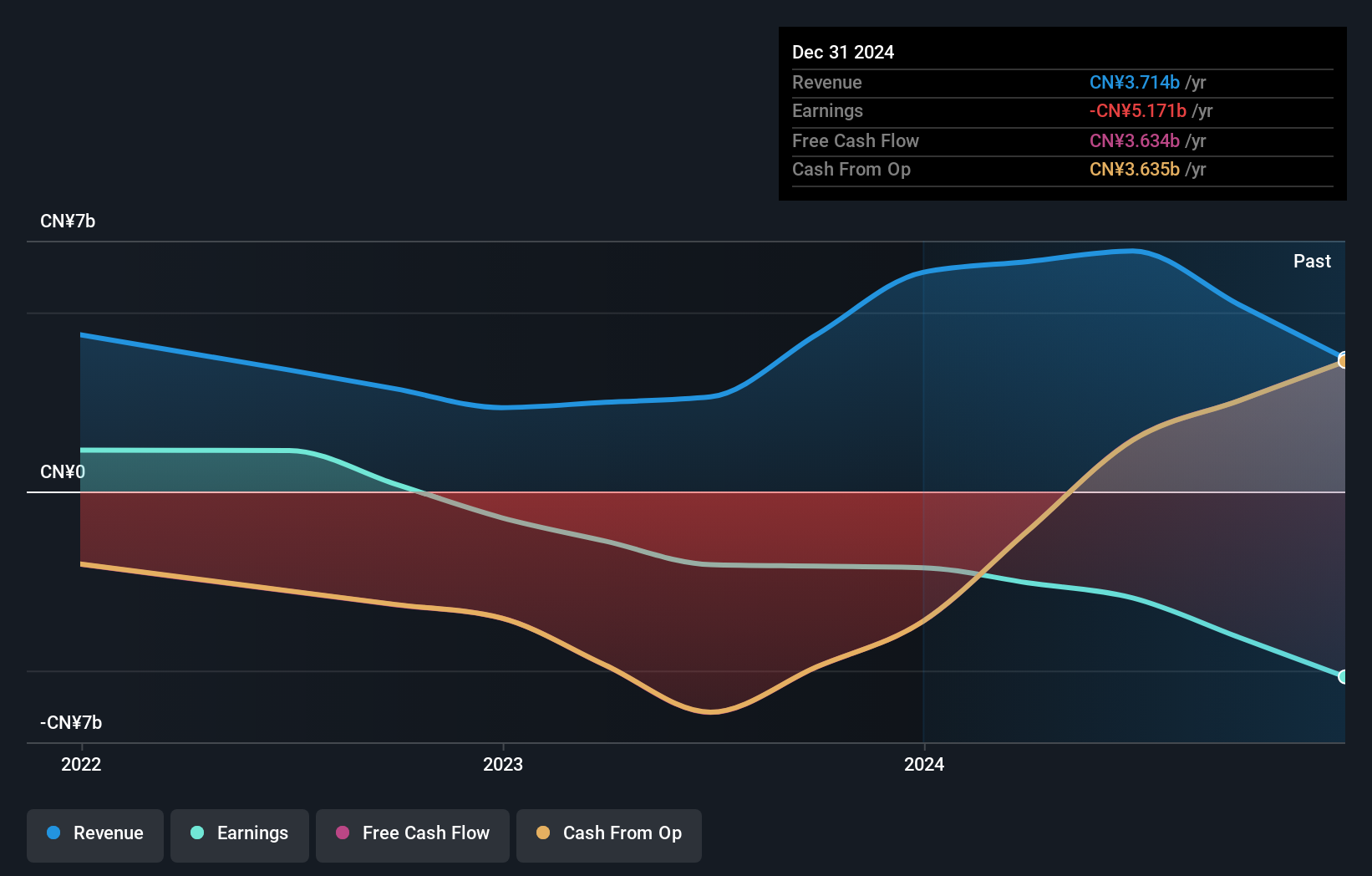Open the Cash From Op legend entry
The image size is (1372, 876).
(608, 834)
